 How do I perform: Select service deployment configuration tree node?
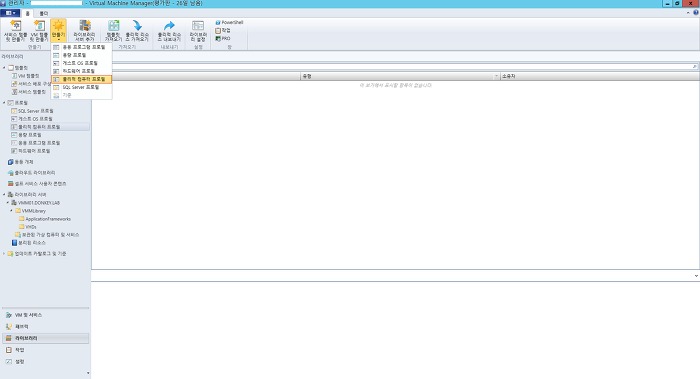click(31, 84)
